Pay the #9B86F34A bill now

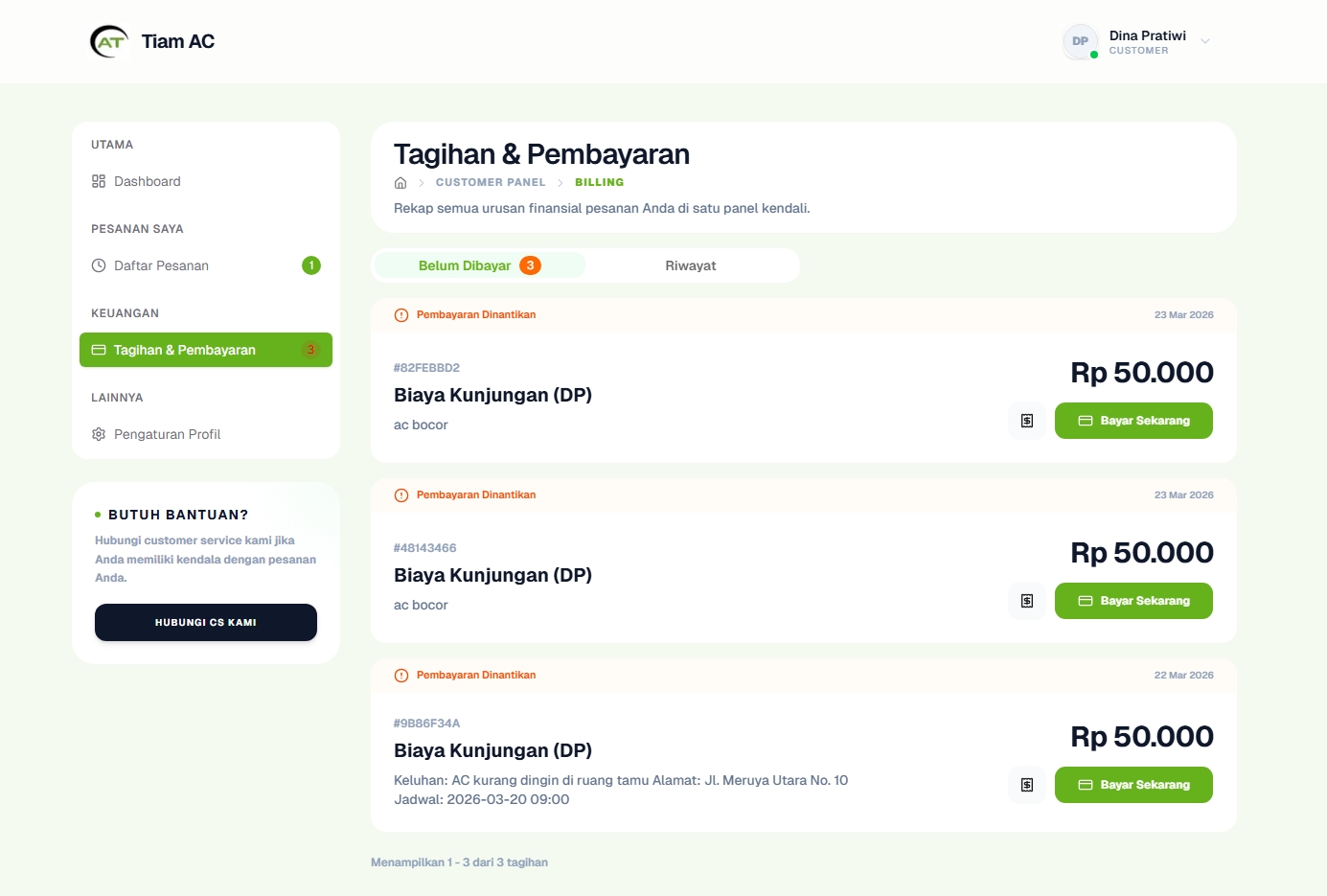point(1133,785)
